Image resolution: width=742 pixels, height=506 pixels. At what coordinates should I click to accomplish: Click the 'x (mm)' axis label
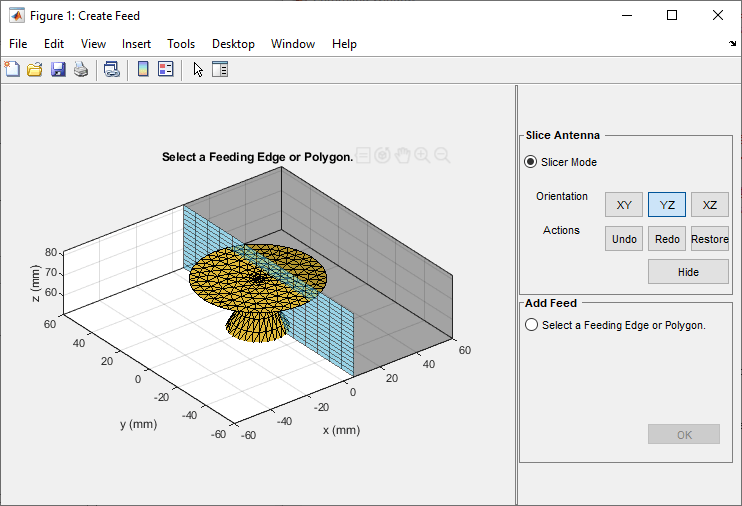(341, 430)
